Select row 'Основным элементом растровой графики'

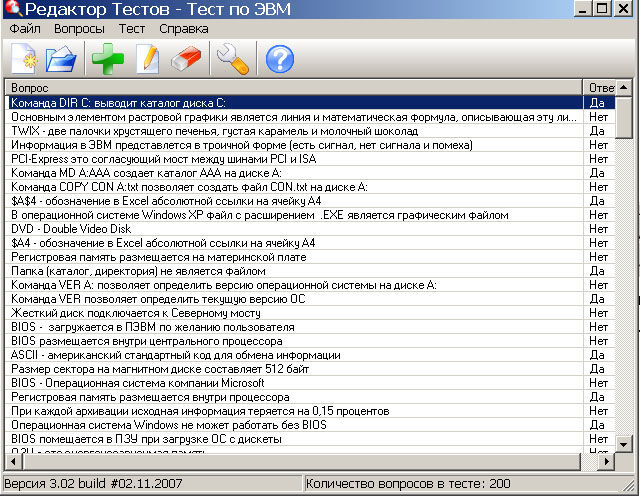point(310,117)
